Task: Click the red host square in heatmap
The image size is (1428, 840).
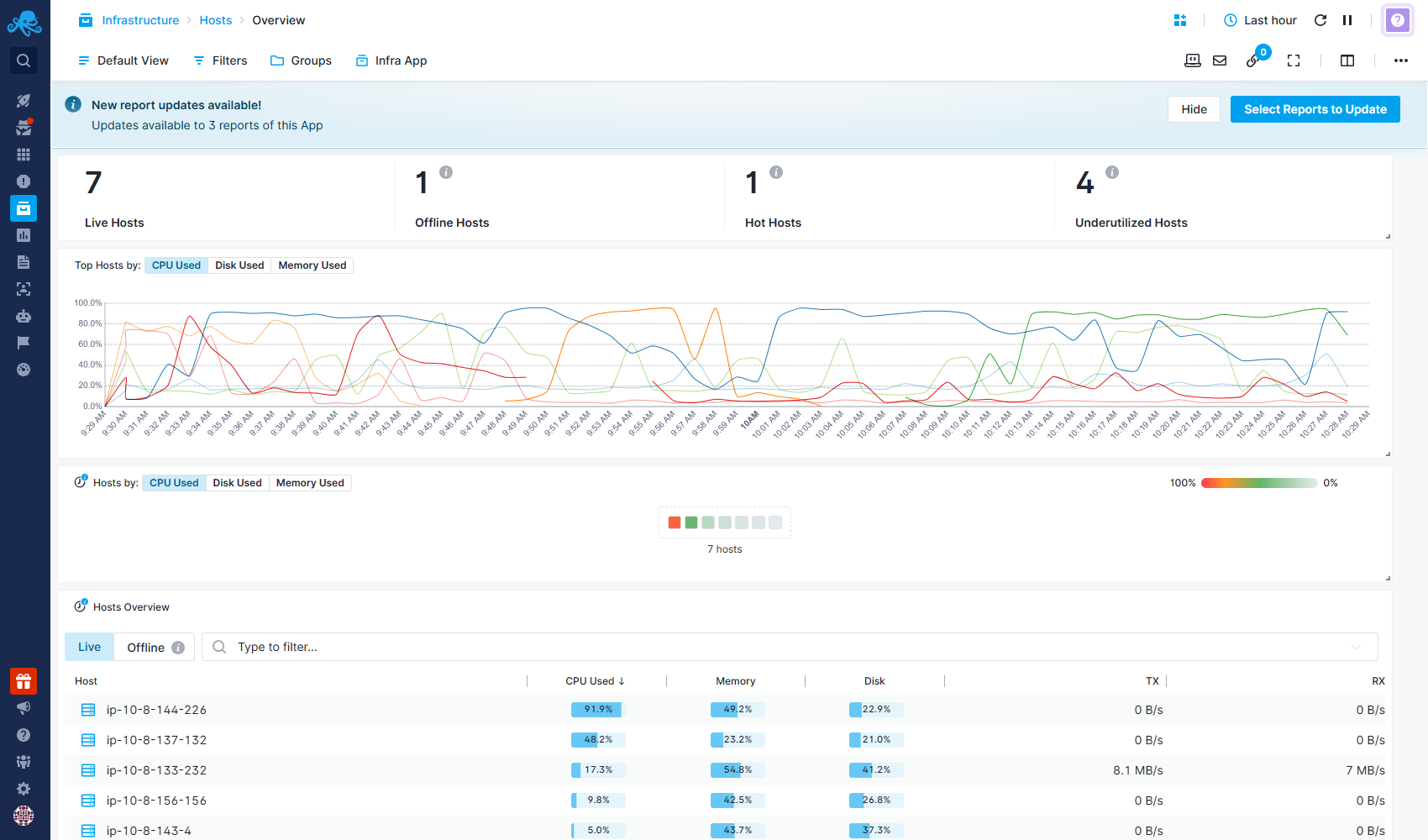Action: tap(675, 522)
